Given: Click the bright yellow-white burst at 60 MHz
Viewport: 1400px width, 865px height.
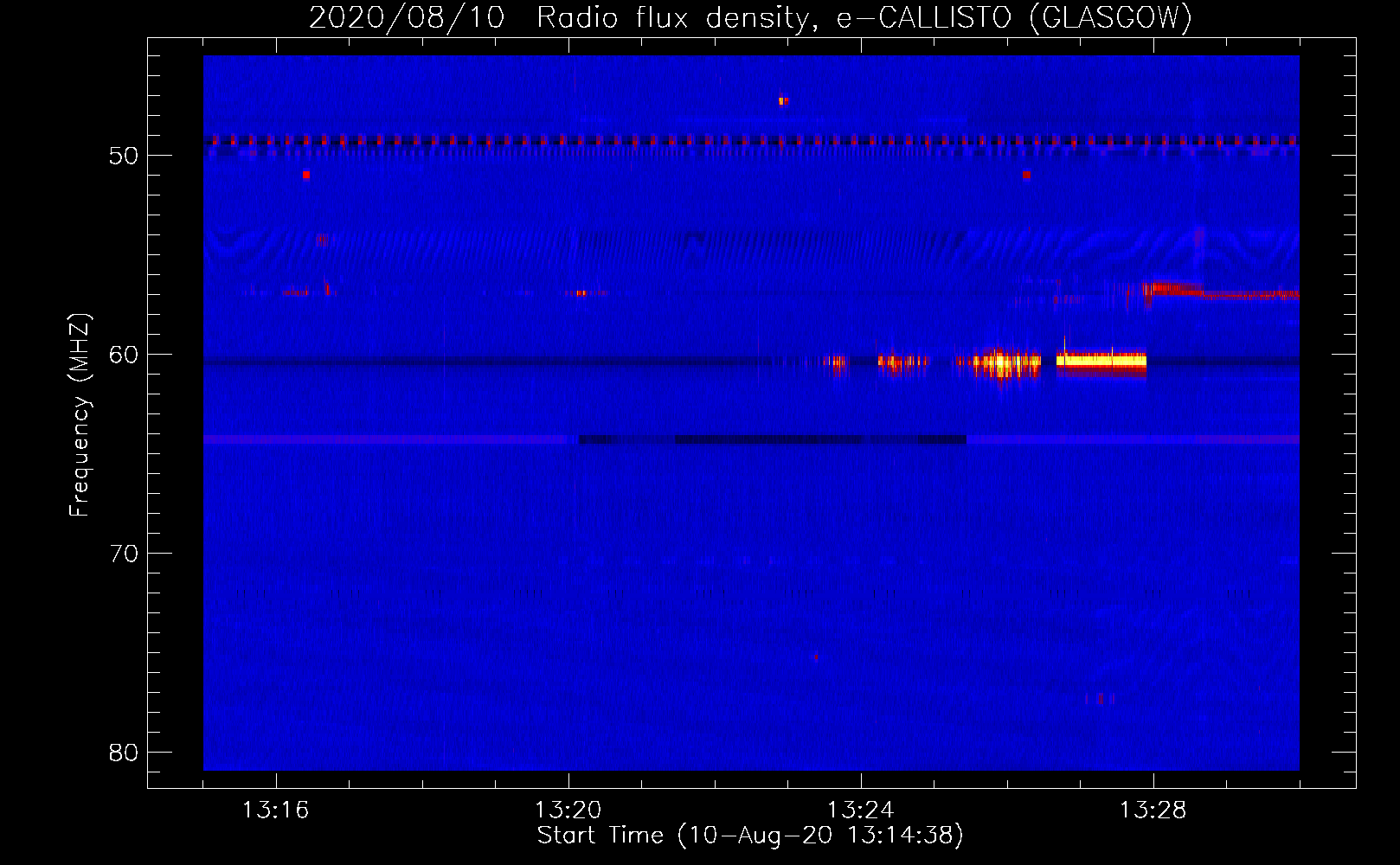Looking at the screenshot, I should click(x=1101, y=362).
